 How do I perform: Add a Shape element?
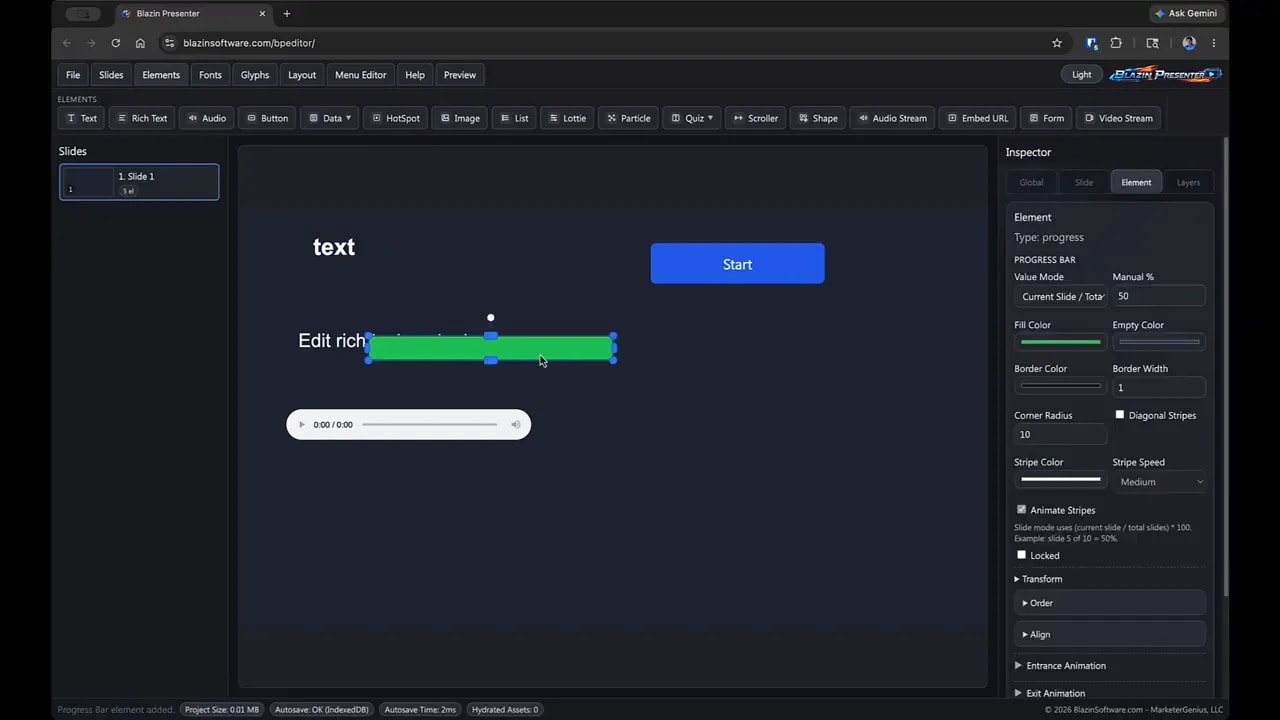coord(818,118)
